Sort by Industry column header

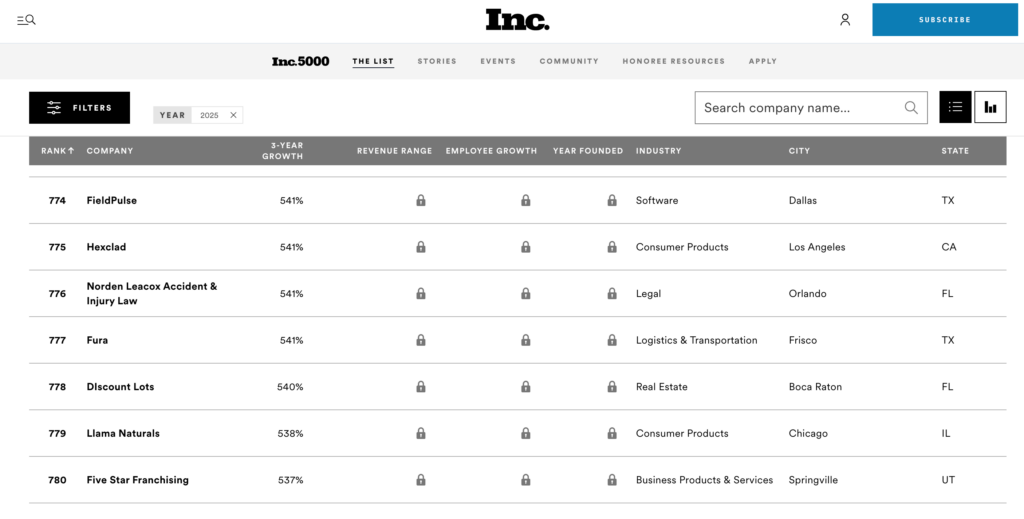658,151
